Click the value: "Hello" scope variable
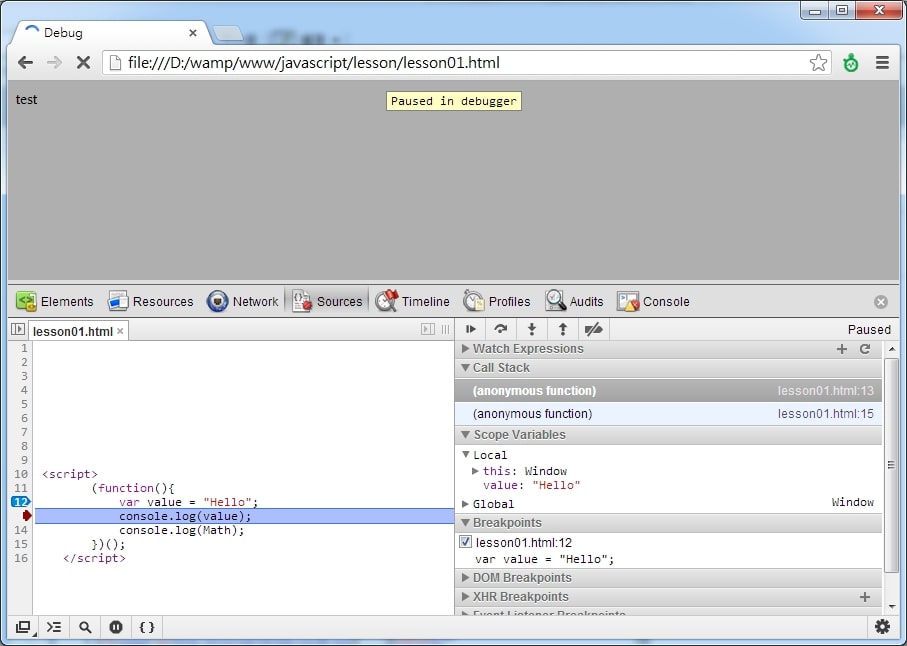This screenshot has height=646, width=907. point(531,485)
